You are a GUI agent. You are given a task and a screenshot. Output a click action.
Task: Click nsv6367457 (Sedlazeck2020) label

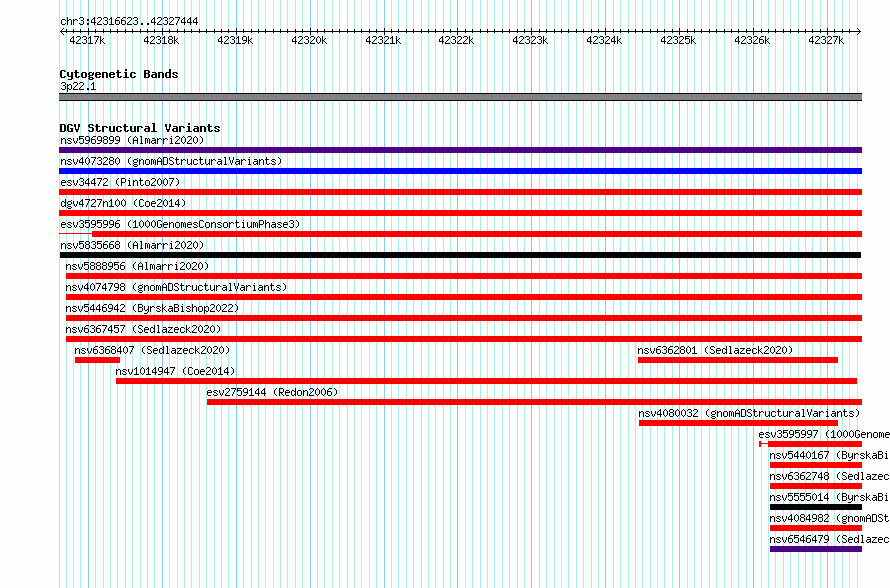click(x=143, y=329)
